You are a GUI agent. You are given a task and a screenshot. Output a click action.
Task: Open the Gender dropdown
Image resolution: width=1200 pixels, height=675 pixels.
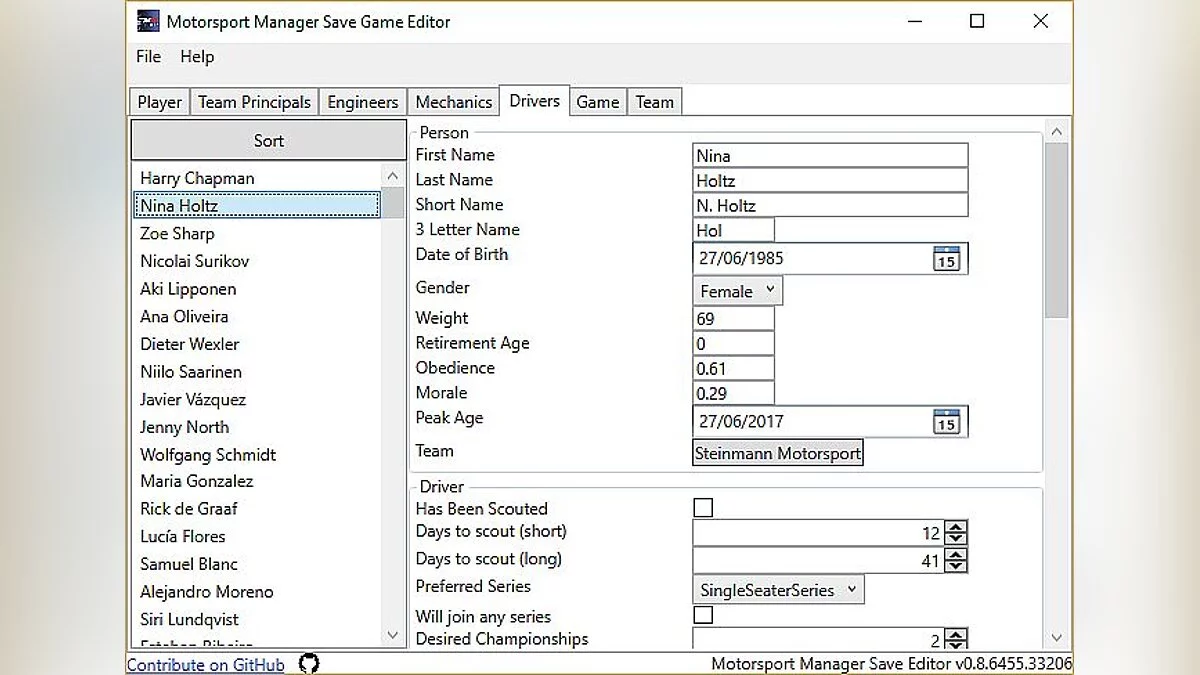click(x=737, y=291)
